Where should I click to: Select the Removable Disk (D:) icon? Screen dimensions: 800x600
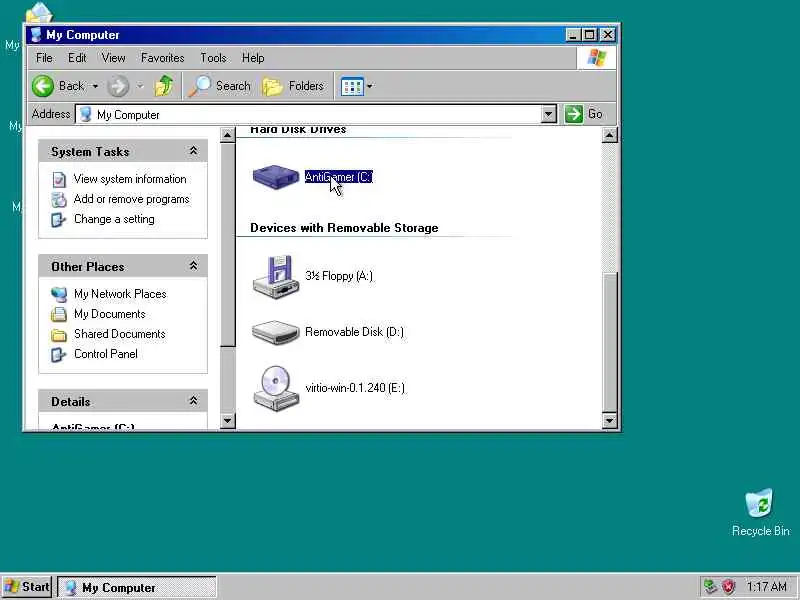(276, 332)
